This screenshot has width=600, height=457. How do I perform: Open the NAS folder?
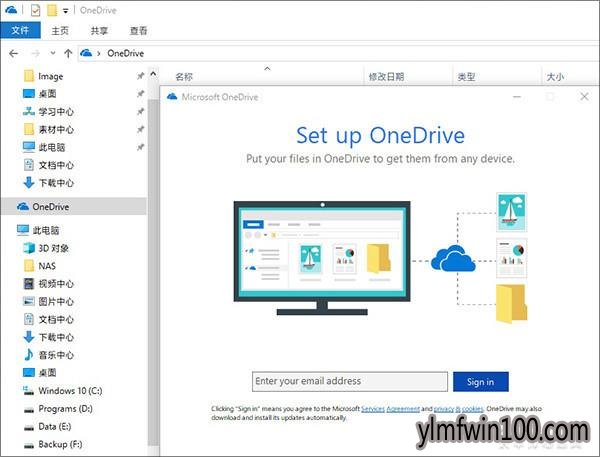tap(40, 266)
